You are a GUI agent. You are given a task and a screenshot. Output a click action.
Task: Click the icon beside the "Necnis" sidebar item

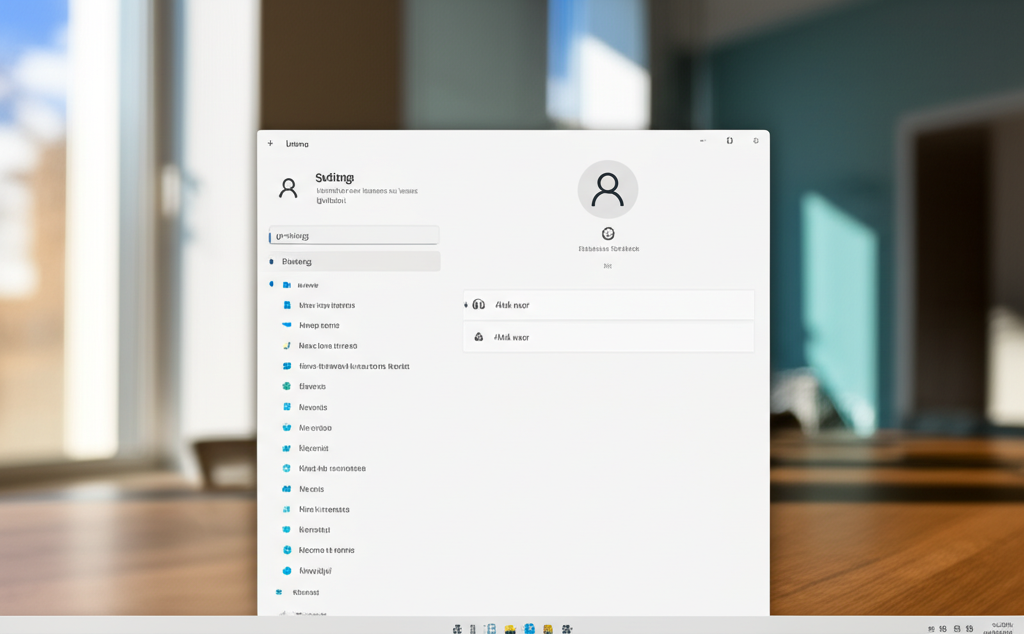(x=287, y=489)
